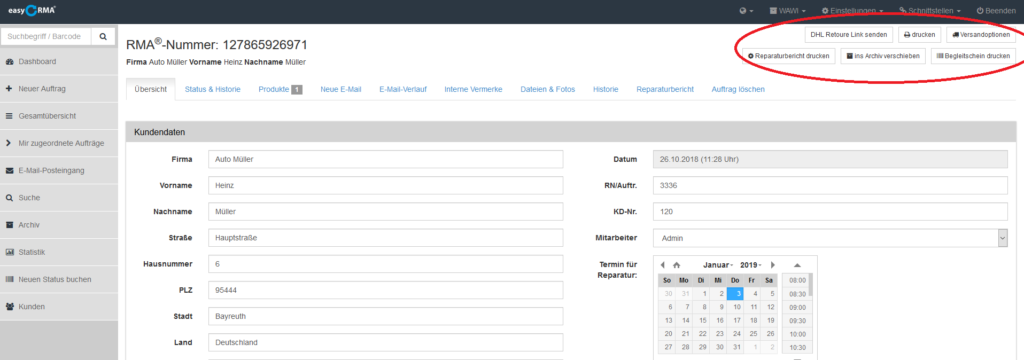
Task: Switch to Status & Historie tab
Action: (212, 90)
